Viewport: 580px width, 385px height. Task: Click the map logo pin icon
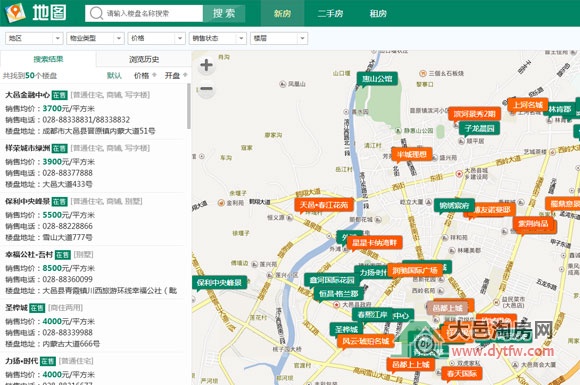[x=15, y=13]
